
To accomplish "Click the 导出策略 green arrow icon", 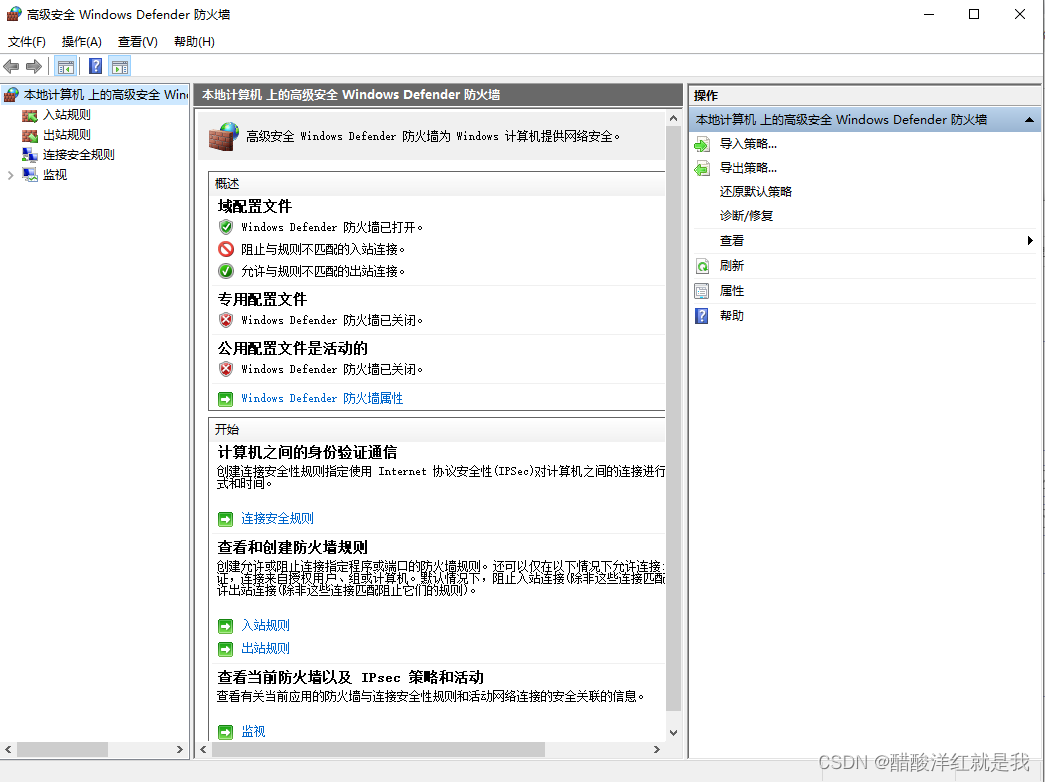I will 702,168.
